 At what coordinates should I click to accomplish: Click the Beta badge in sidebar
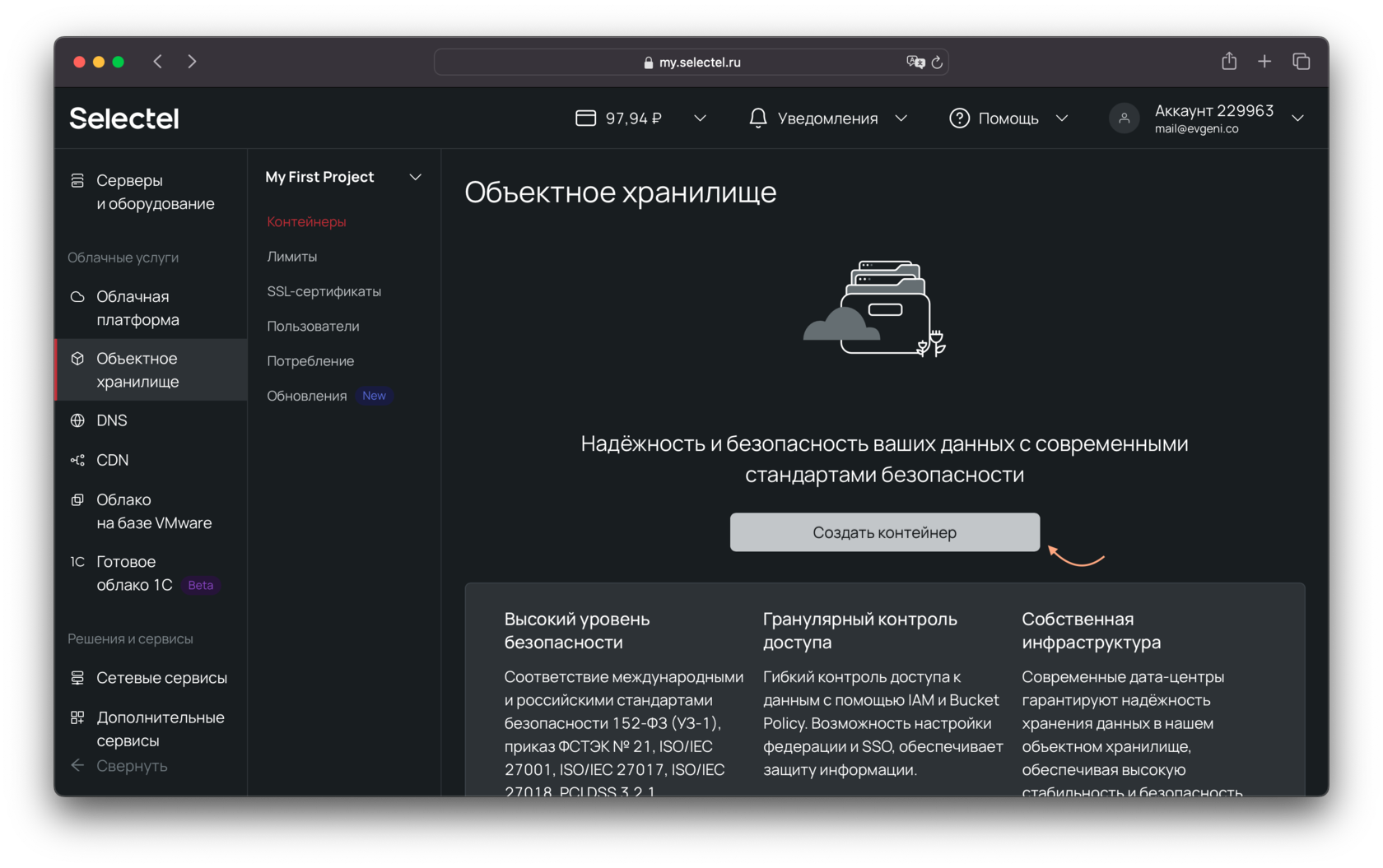[200, 585]
